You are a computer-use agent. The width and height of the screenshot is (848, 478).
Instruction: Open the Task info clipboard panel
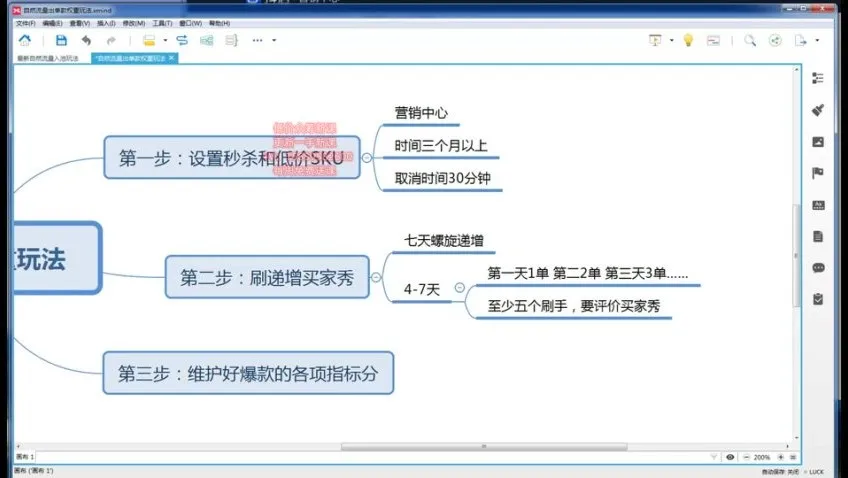818,299
